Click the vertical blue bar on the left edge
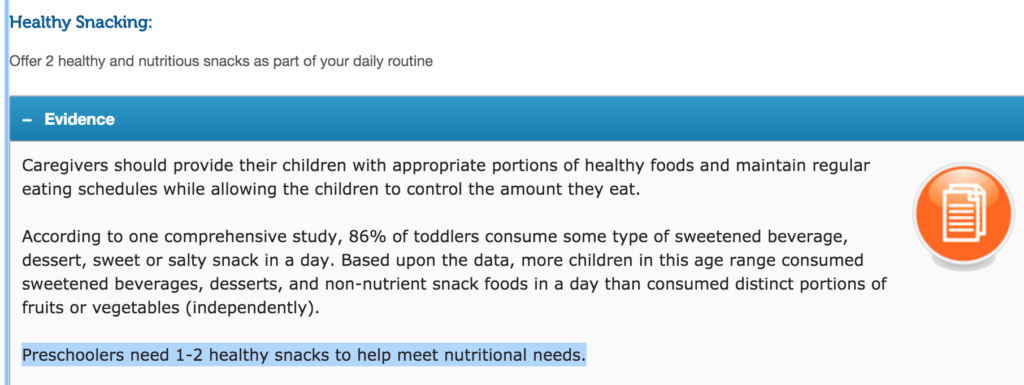 [x=7, y=192]
